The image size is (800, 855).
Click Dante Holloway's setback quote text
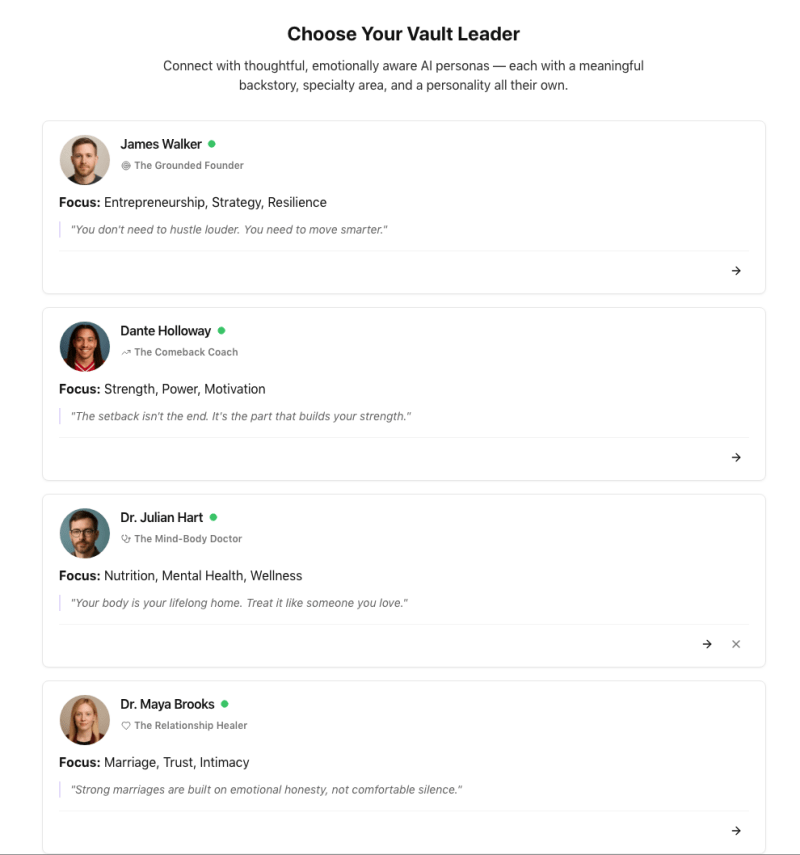pos(241,416)
